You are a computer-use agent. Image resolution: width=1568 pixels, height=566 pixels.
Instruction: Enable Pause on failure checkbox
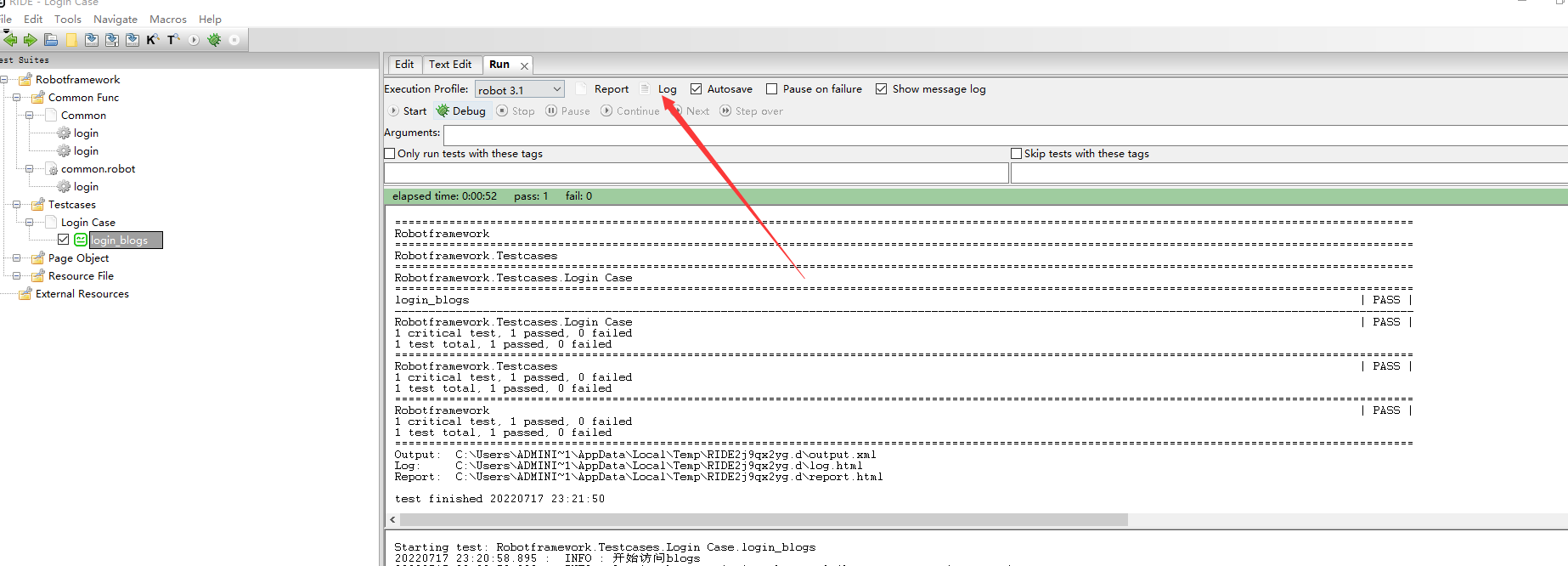point(772,89)
